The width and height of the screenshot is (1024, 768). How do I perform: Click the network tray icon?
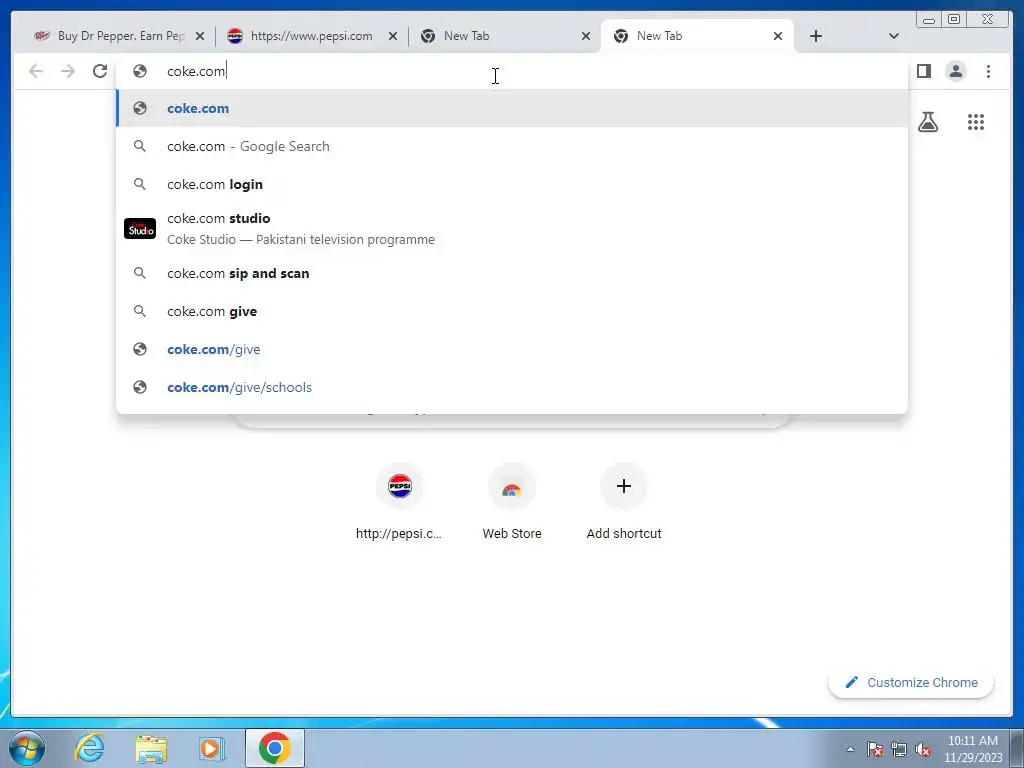(899, 749)
